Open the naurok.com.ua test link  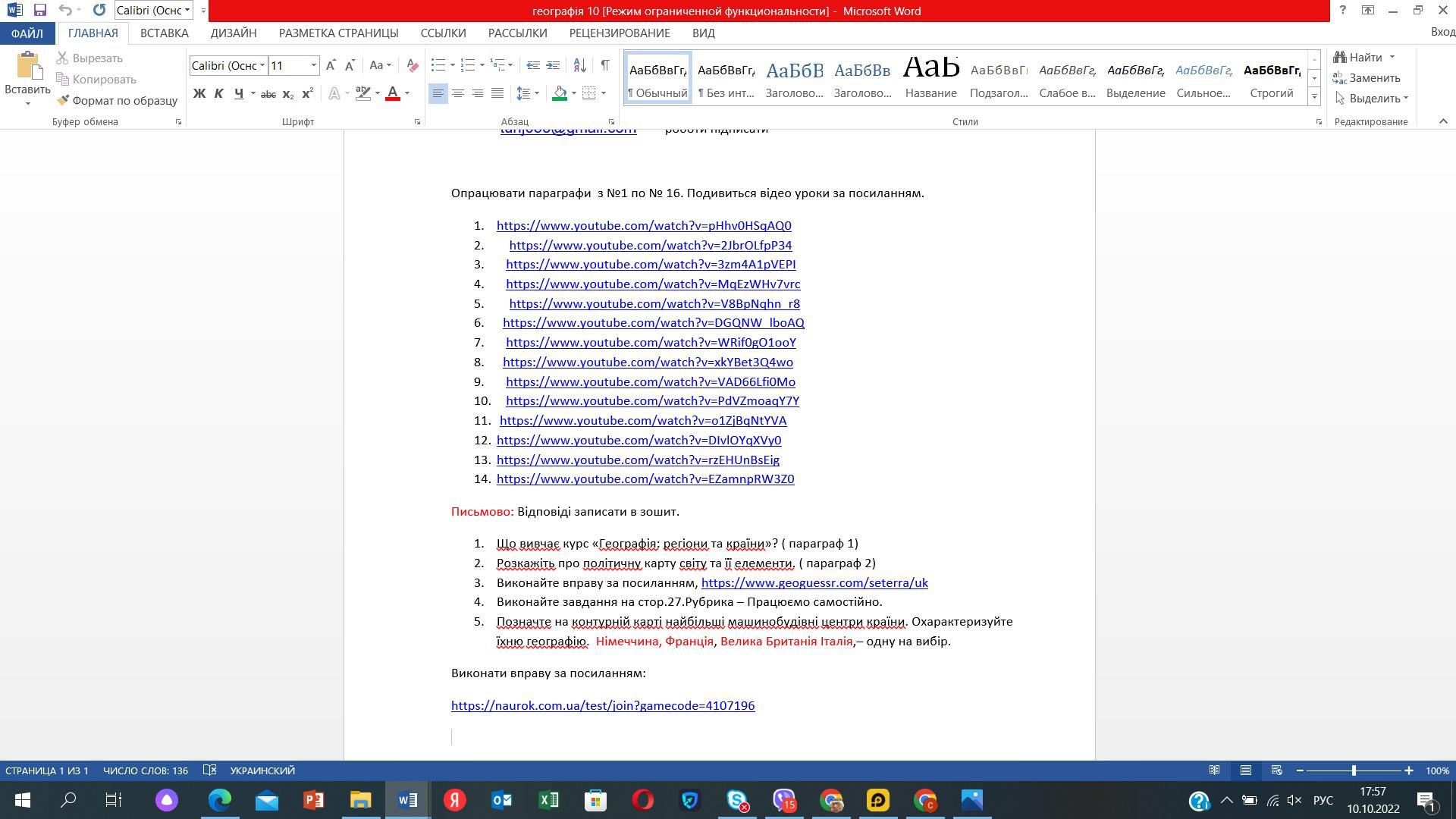pos(602,706)
